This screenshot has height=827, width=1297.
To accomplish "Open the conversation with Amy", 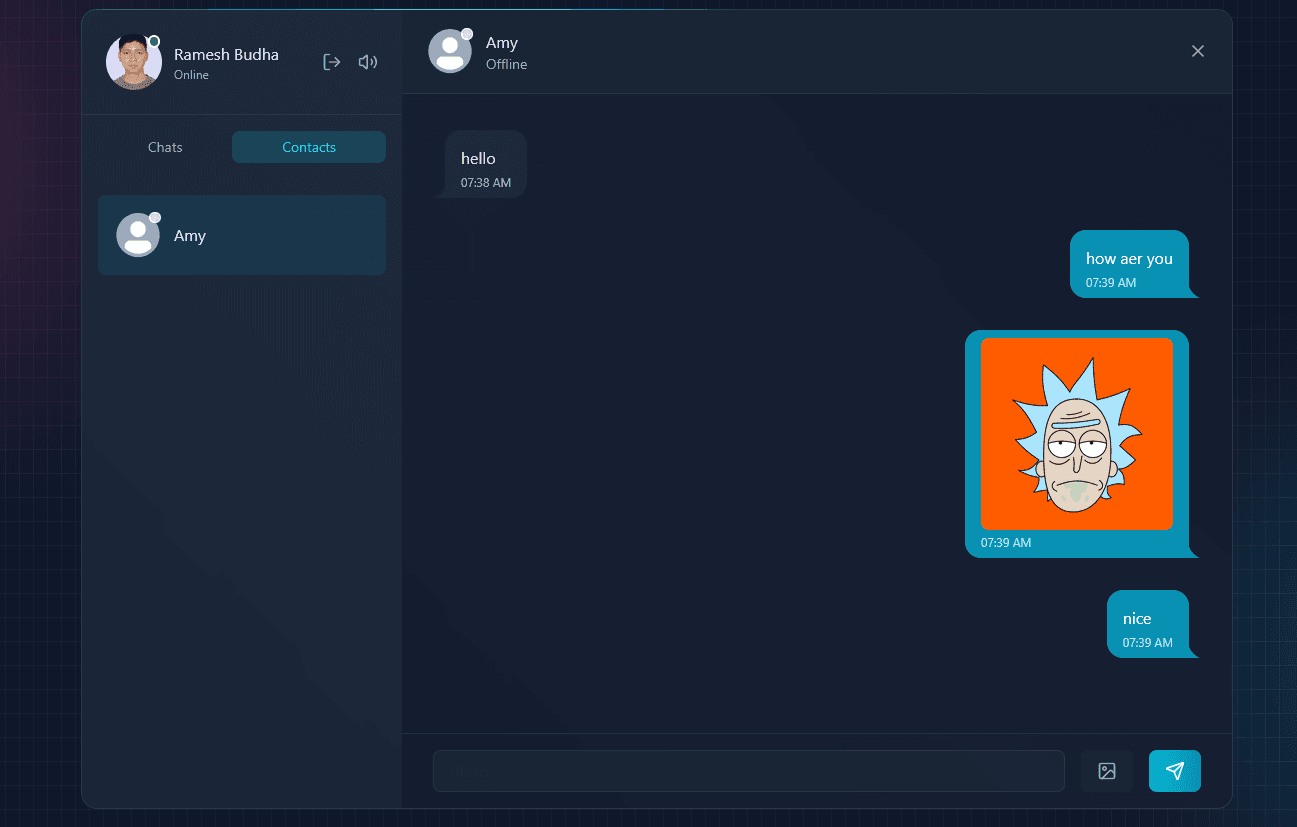I will (241, 235).
